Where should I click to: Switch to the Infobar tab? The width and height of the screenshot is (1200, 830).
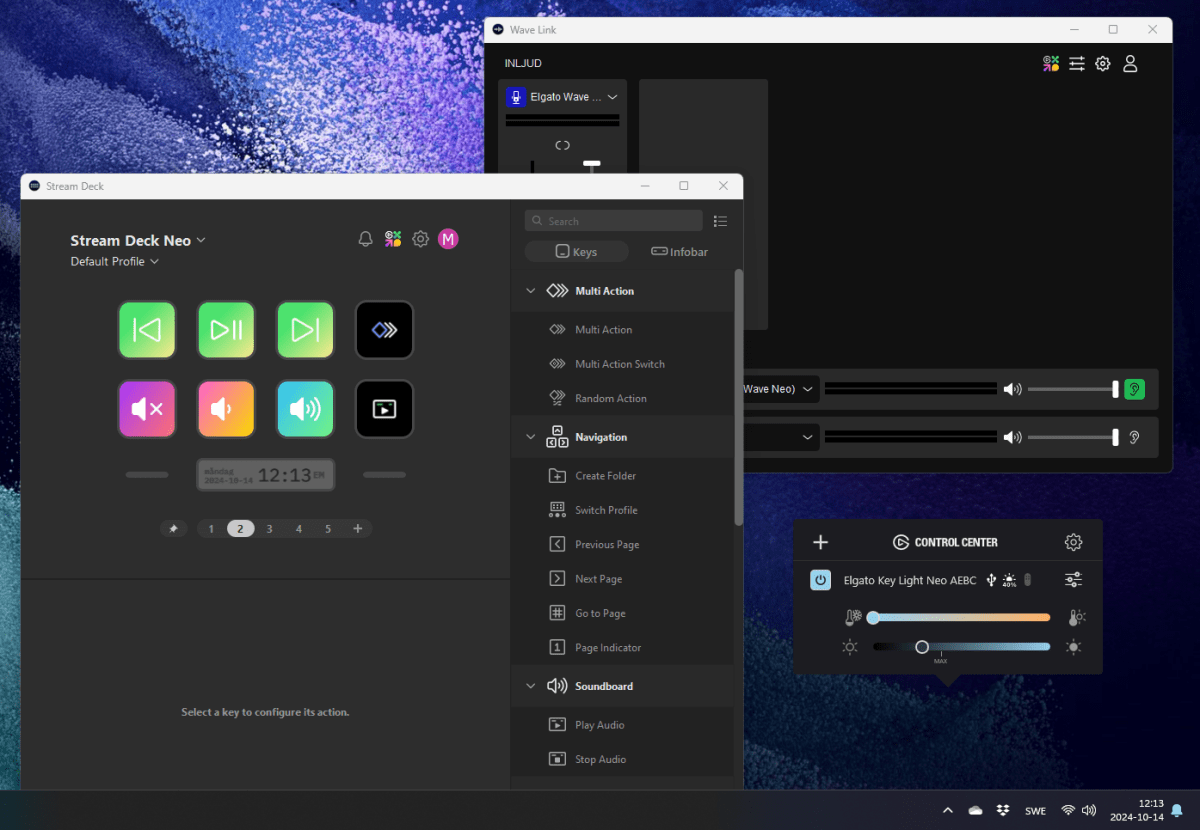point(679,251)
